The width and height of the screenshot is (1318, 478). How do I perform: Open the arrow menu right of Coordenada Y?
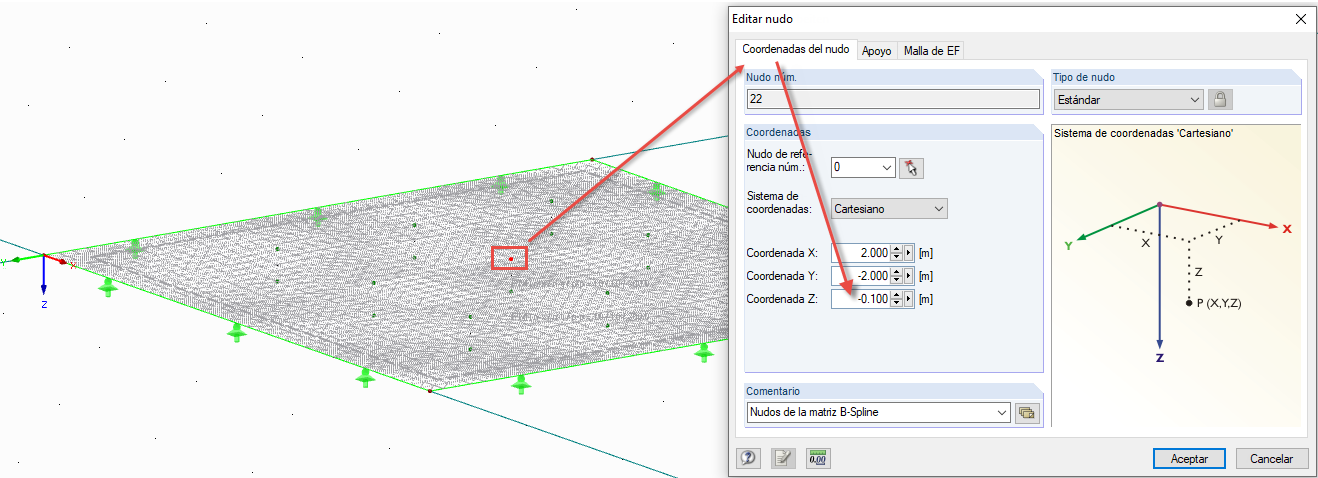pyautogui.click(x=908, y=276)
